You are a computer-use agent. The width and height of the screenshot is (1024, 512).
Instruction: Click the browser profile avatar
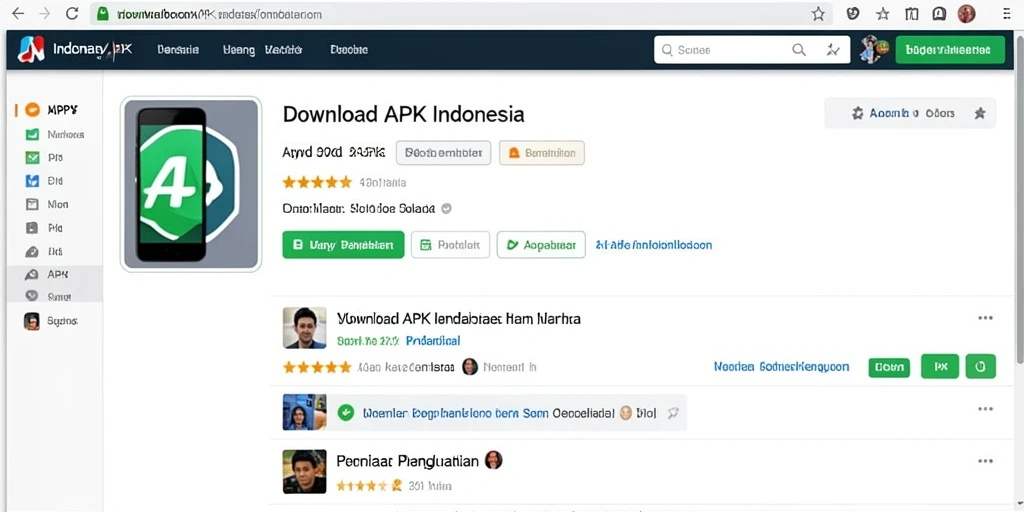click(x=967, y=14)
